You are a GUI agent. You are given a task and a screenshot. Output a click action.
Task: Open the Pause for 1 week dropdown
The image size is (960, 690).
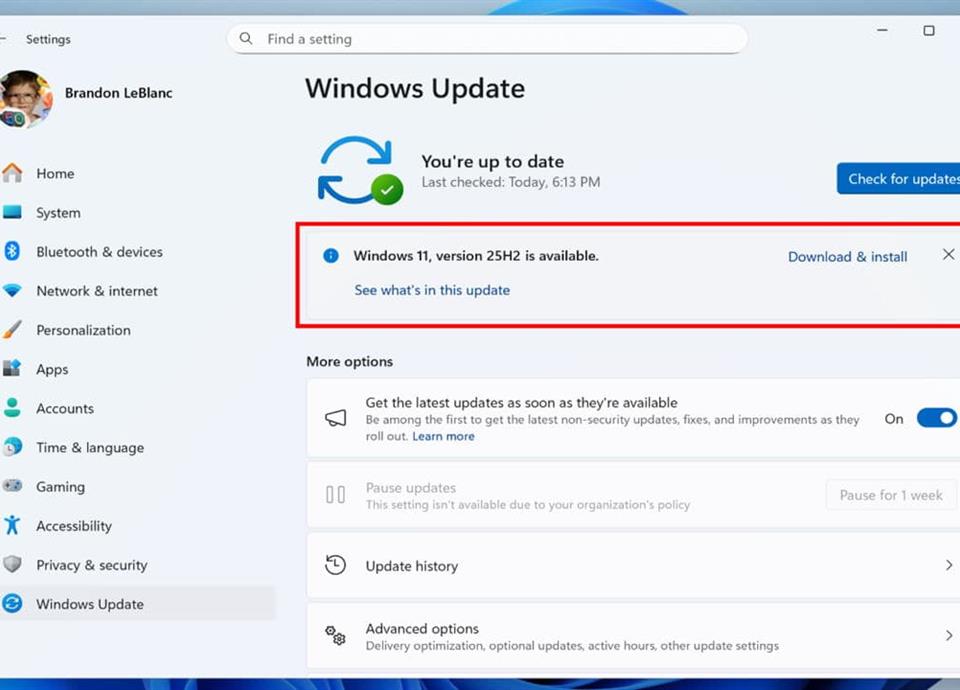coord(890,496)
